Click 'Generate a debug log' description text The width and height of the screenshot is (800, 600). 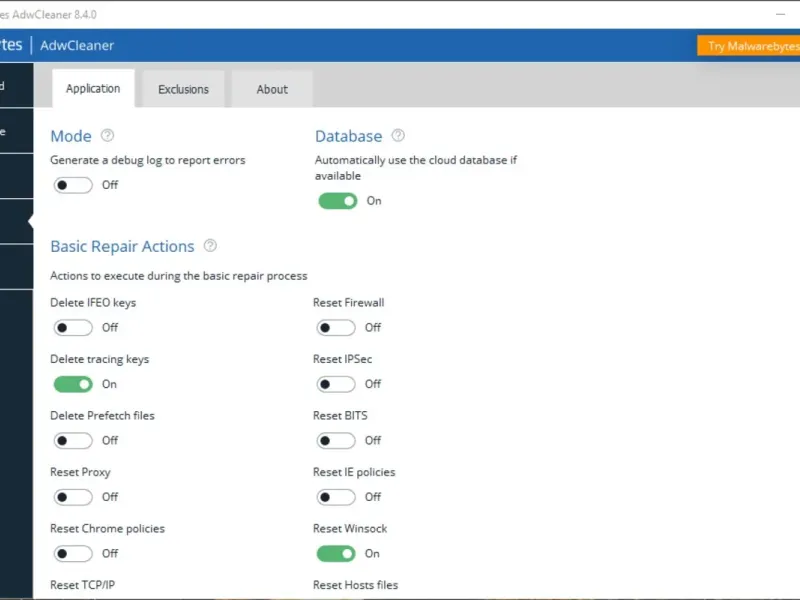tap(148, 160)
